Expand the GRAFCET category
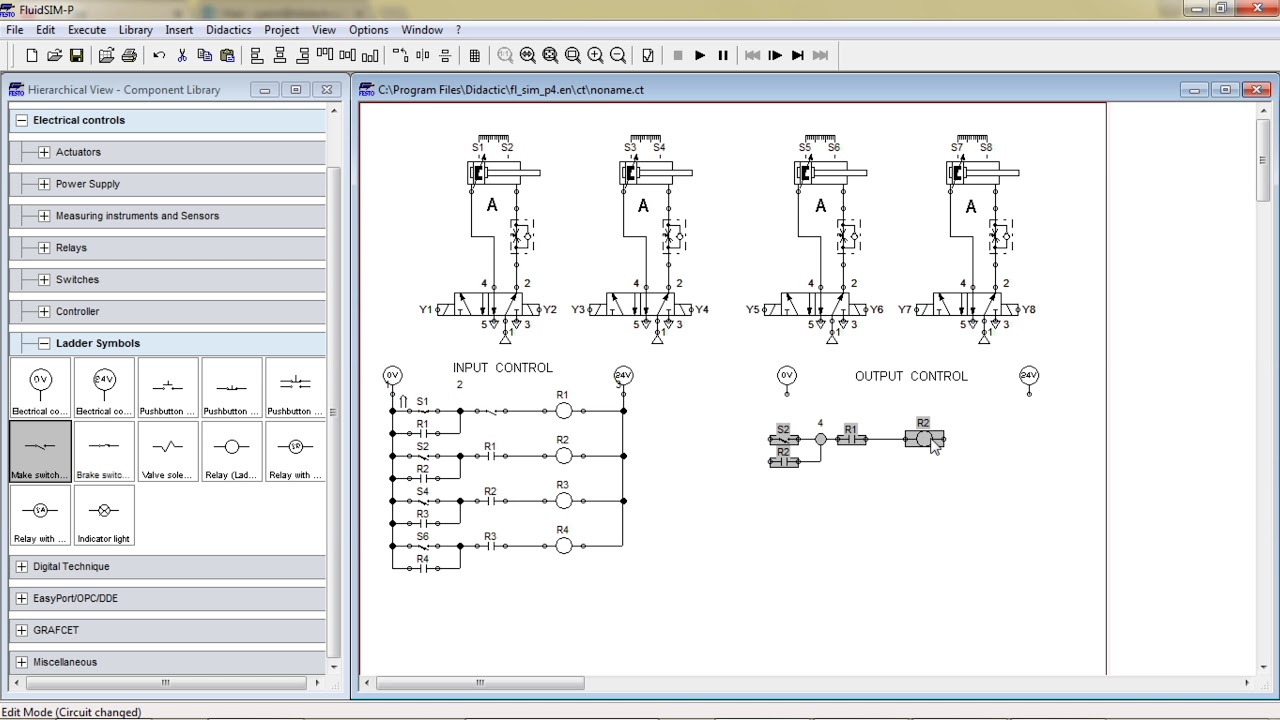Viewport: 1280px width, 720px height. [22, 630]
